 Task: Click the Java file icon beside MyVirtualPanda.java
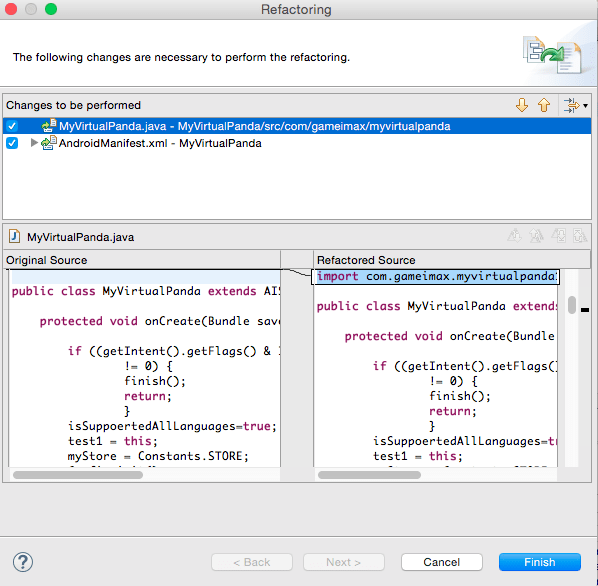coord(14,236)
